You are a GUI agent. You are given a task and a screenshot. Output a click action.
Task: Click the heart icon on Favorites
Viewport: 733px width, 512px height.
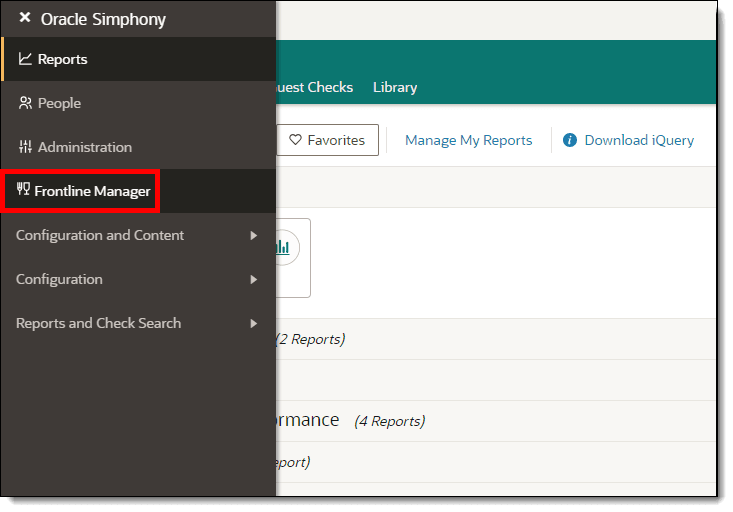tap(295, 140)
